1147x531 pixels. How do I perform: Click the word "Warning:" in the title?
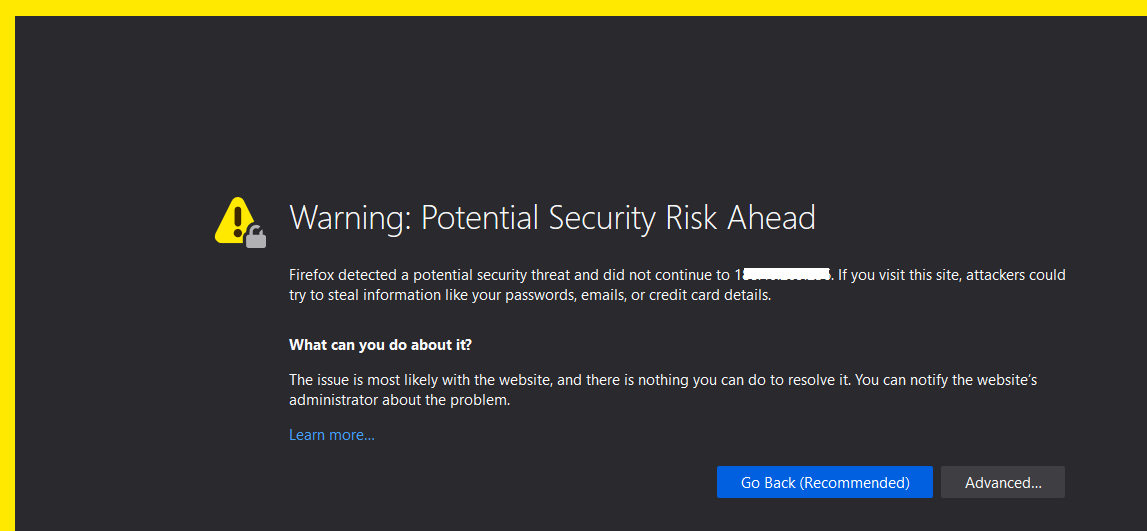click(x=349, y=217)
